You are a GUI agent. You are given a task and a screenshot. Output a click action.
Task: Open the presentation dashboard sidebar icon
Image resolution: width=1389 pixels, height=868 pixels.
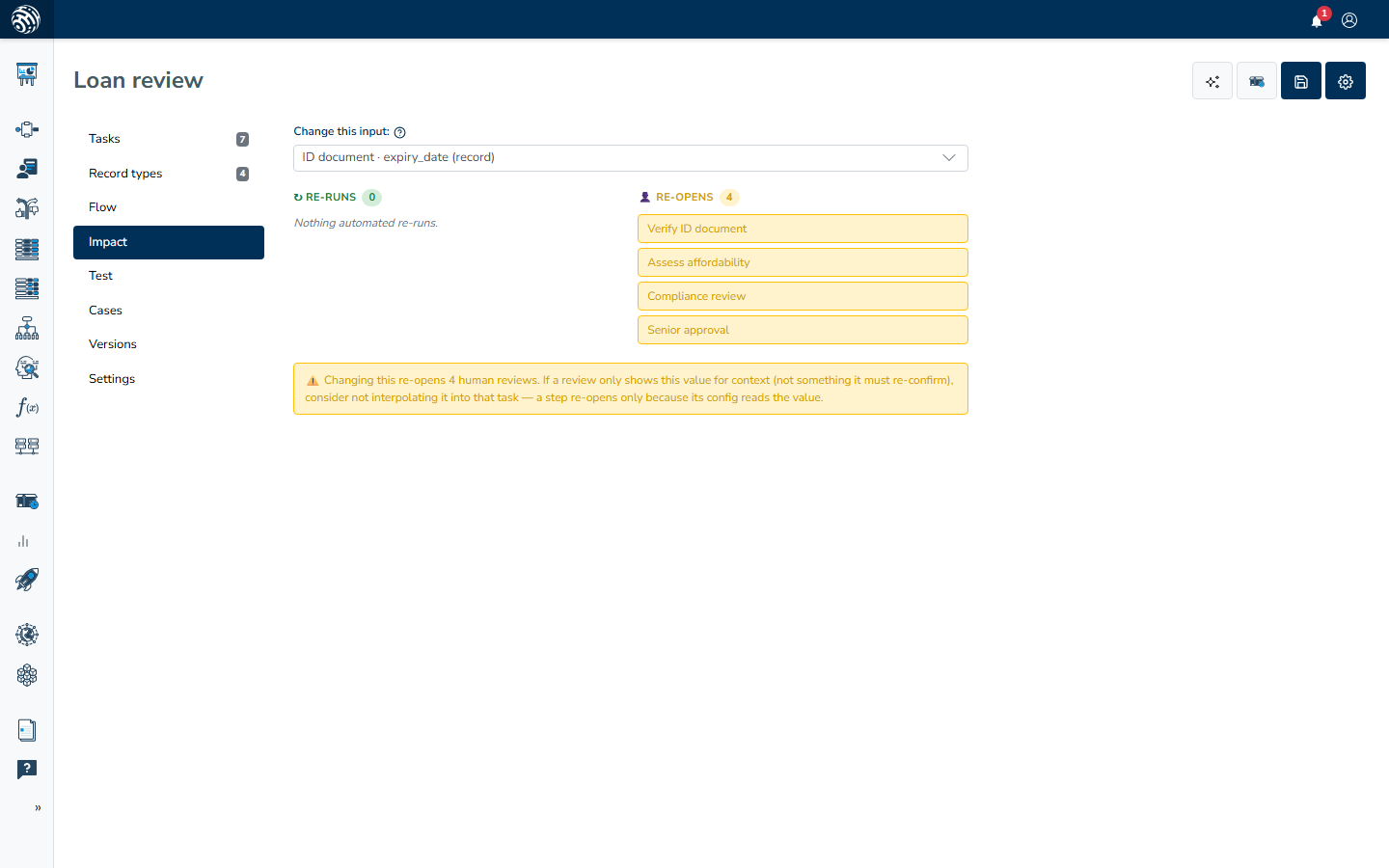tap(27, 74)
